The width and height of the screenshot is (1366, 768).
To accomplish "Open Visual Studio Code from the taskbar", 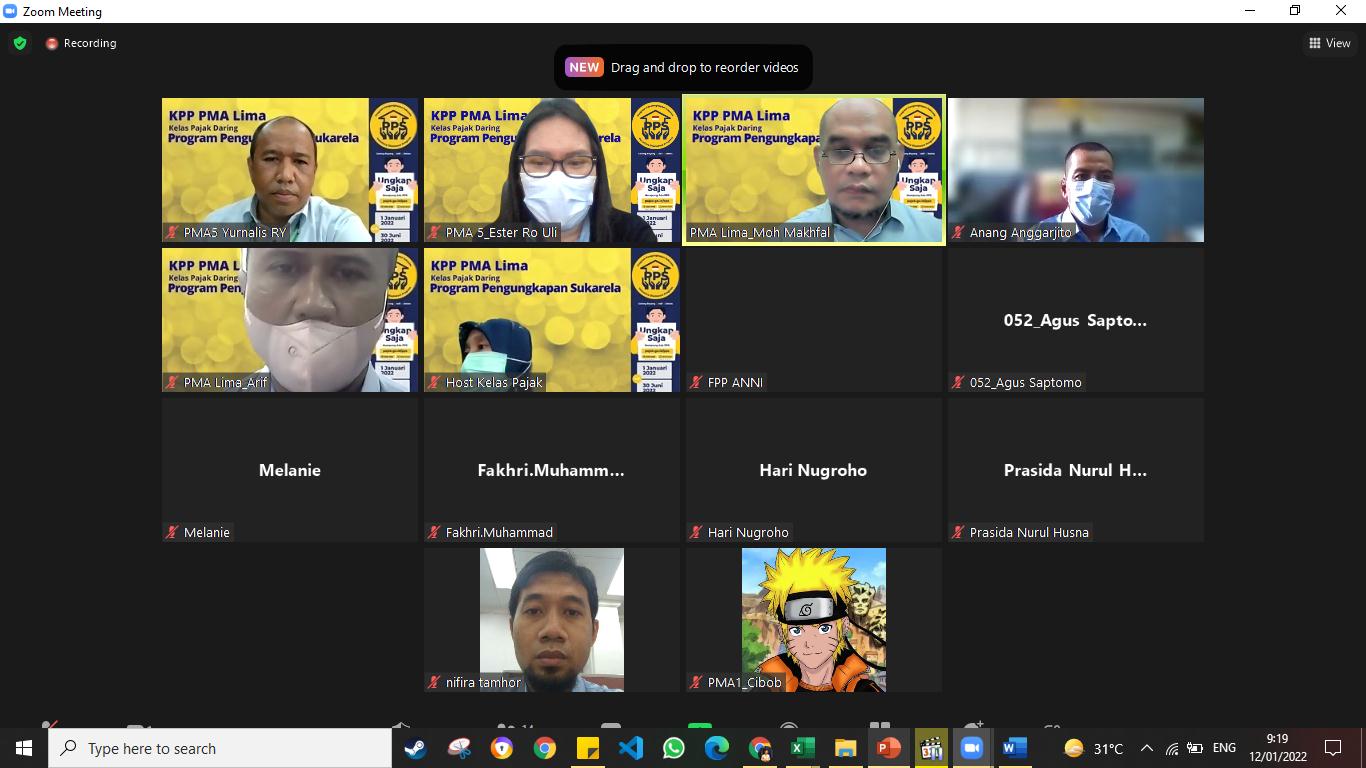I will click(631, 748).
